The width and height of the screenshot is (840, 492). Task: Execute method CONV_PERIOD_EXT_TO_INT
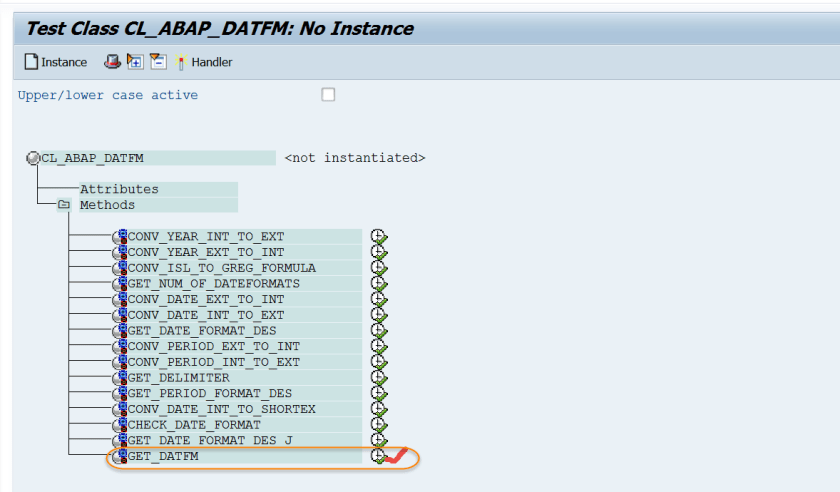[379, 346]
